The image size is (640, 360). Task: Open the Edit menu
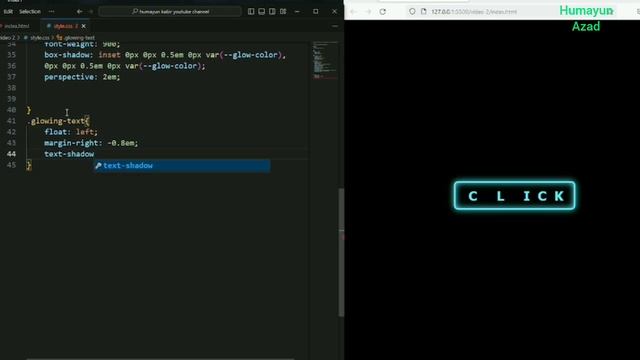pyautogui.click(x=8, y=11)
